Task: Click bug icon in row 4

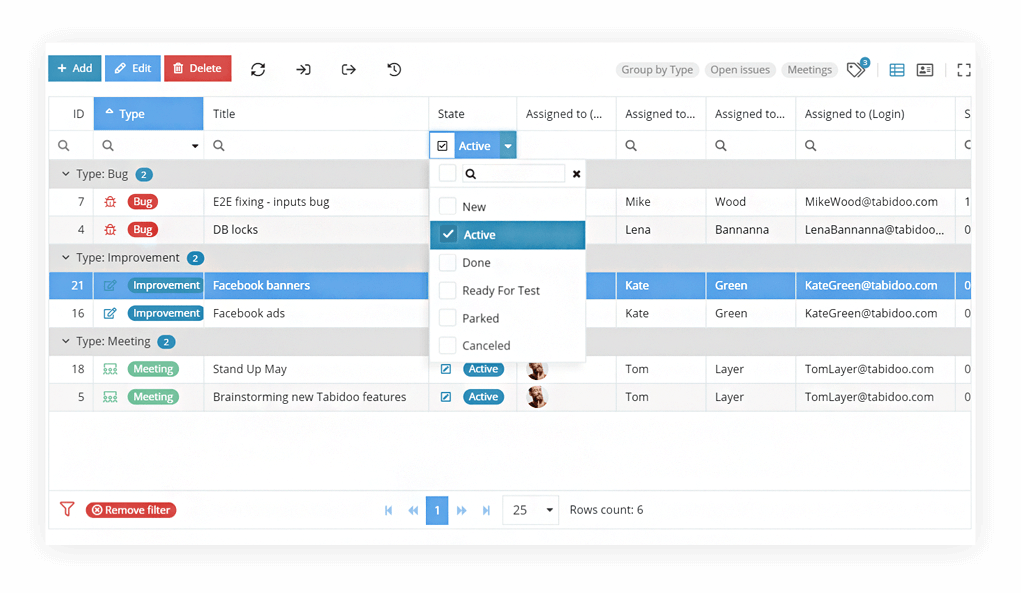Action: click(110, 230)
